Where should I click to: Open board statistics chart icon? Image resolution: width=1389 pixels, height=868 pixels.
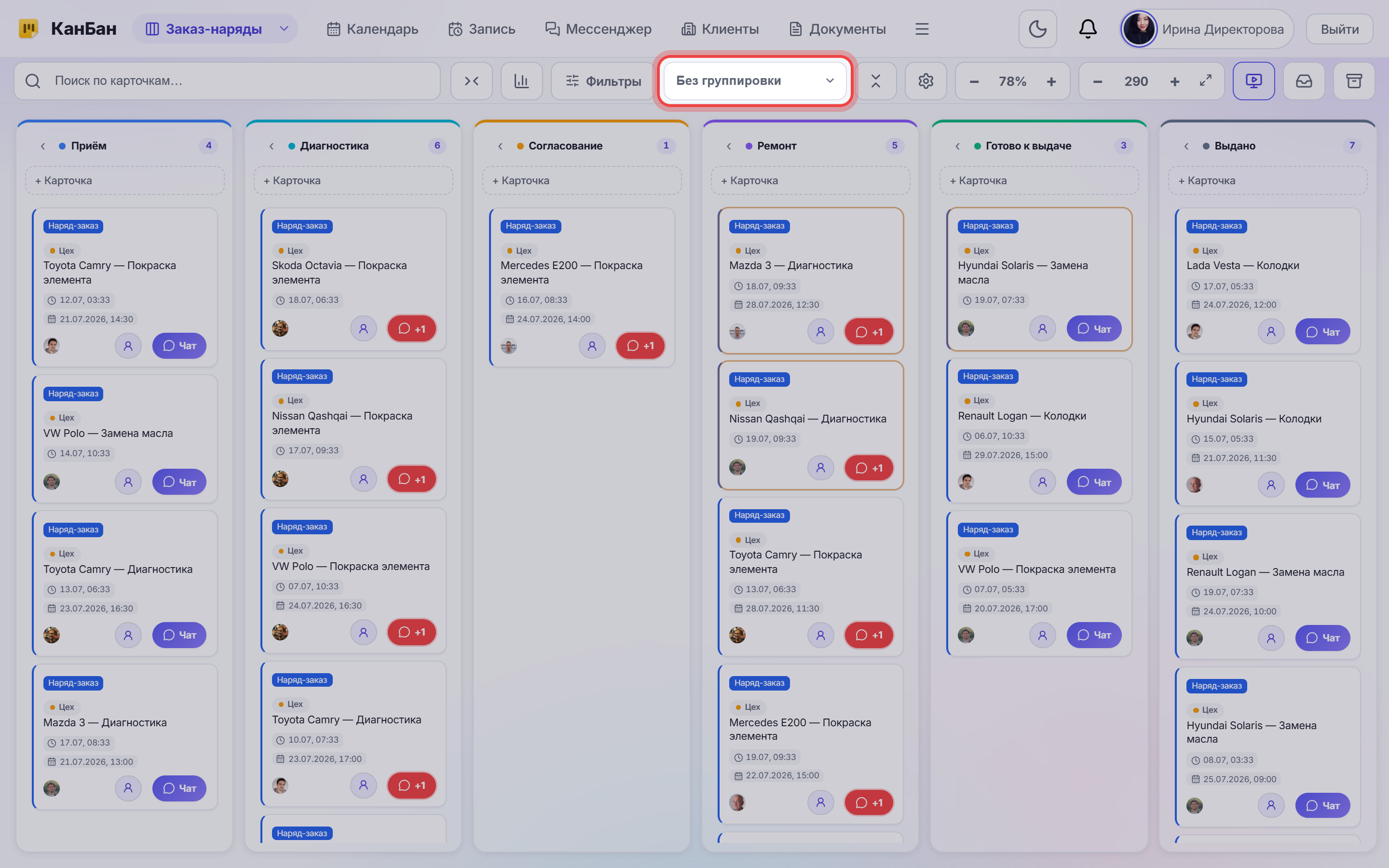coord(521,81)
